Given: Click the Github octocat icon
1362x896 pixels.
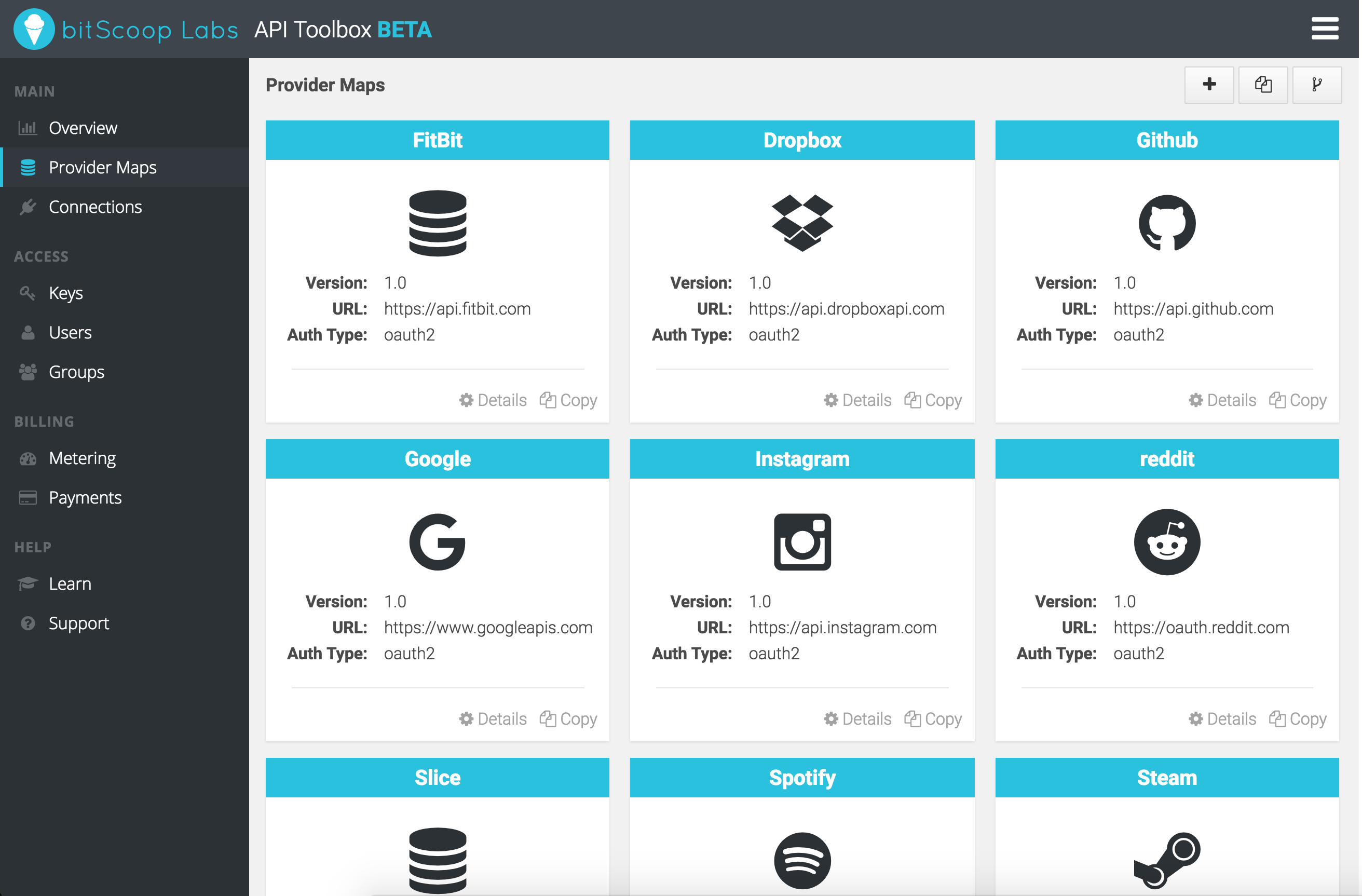Looking at the screenshot, I should pos(1166,223).
